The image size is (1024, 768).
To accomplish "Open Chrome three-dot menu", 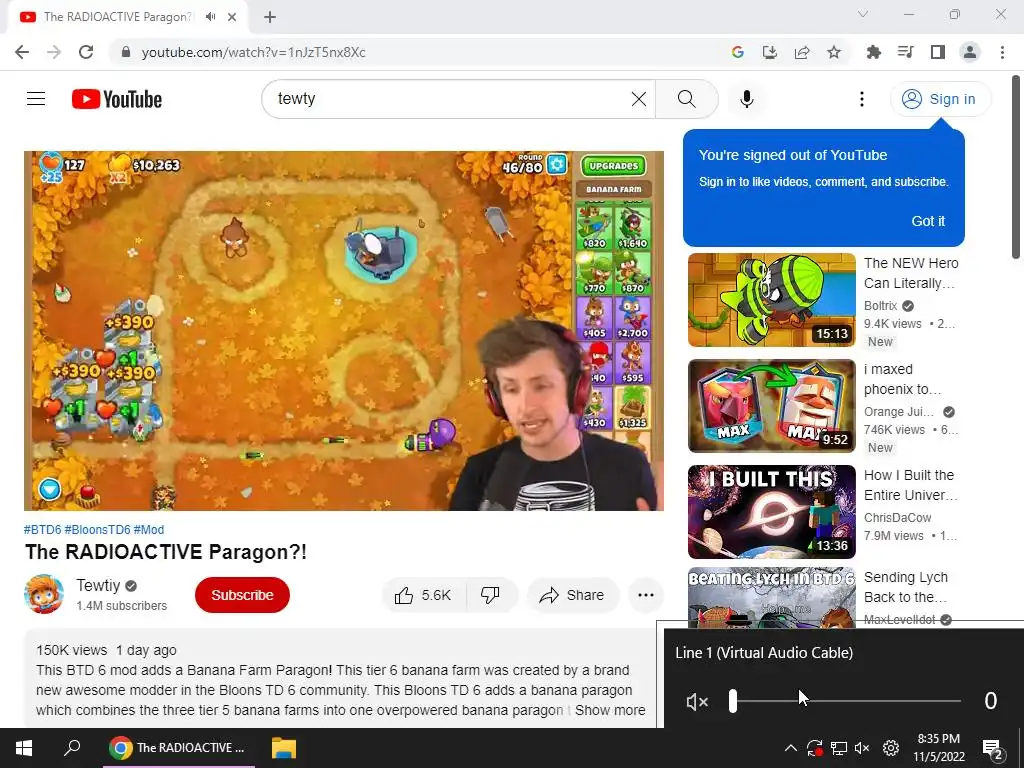I will point(1002,52).
